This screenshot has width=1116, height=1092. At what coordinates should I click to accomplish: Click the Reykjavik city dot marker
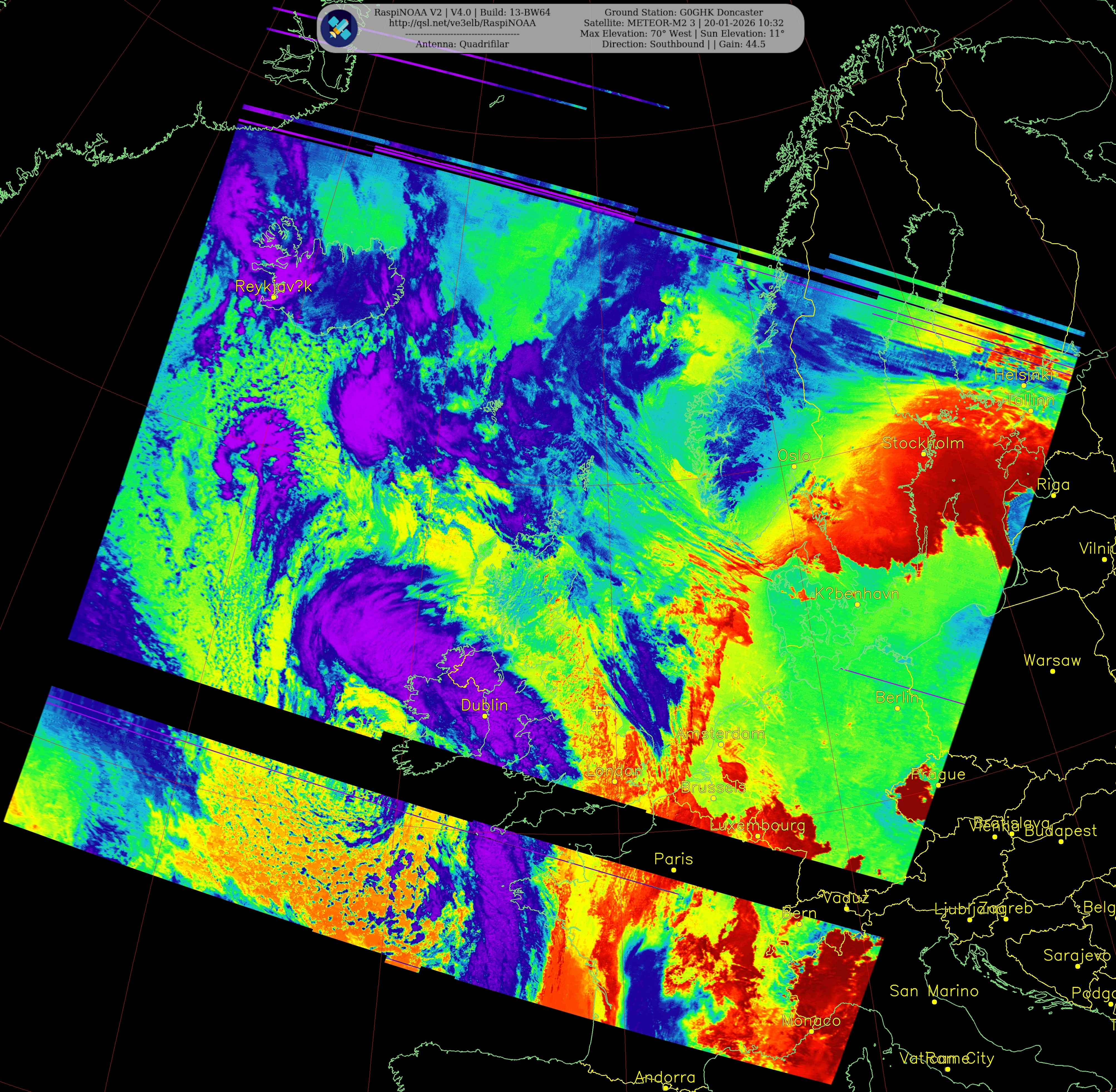(x=274, y=297)
